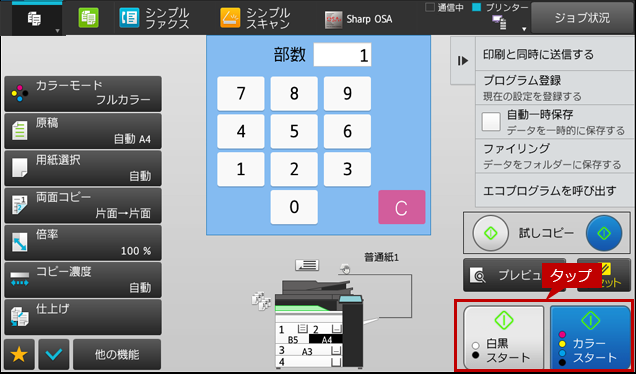Open 両面コピー duplex copy setting
The image size is (636, 374).
point(83,206)
